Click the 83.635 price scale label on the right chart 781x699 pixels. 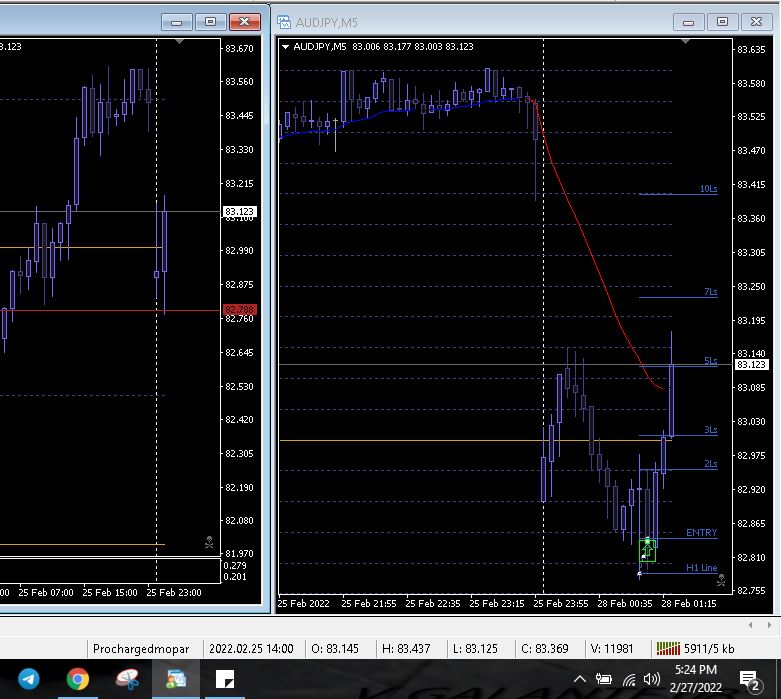pos(751,49)
